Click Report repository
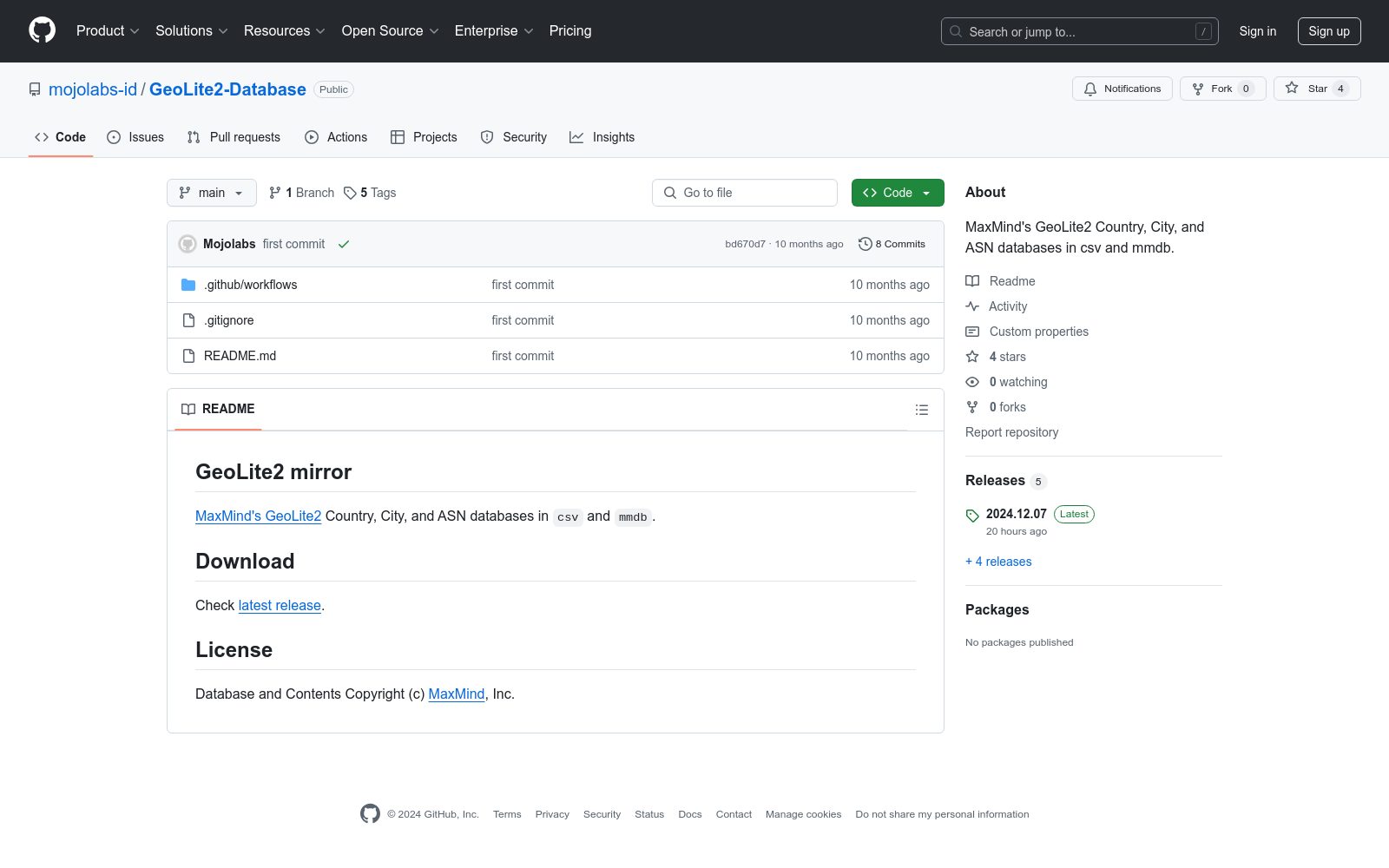The height and width of the screenshot is (868, 1389). (x=1012, y=432)
